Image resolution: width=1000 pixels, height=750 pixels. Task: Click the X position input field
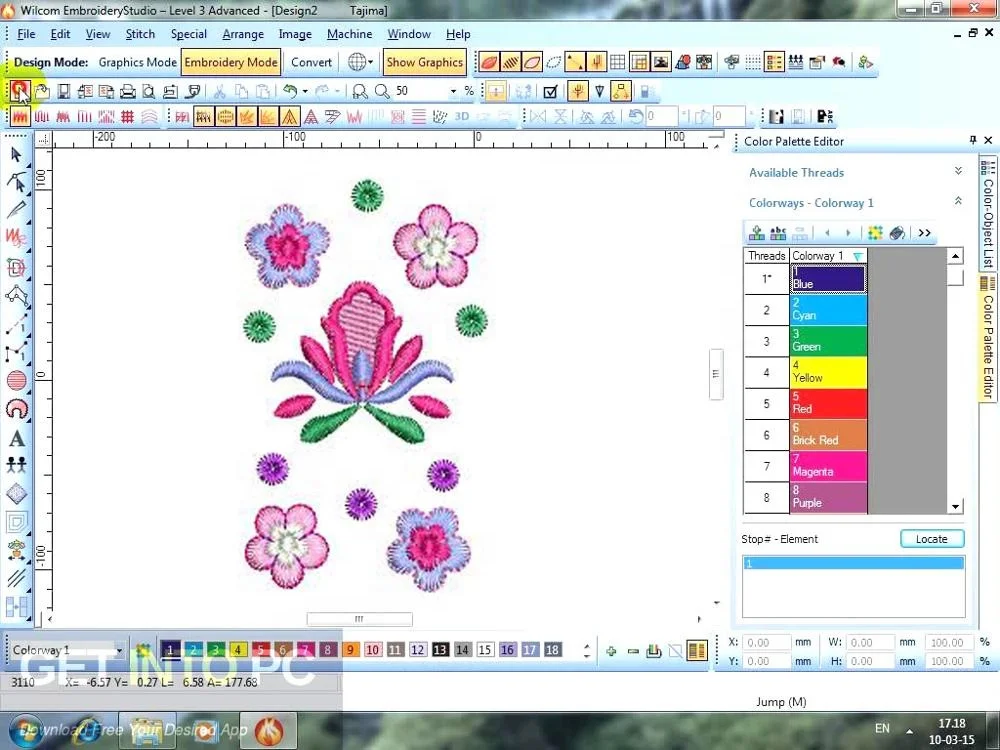click(x=769, y=642)
